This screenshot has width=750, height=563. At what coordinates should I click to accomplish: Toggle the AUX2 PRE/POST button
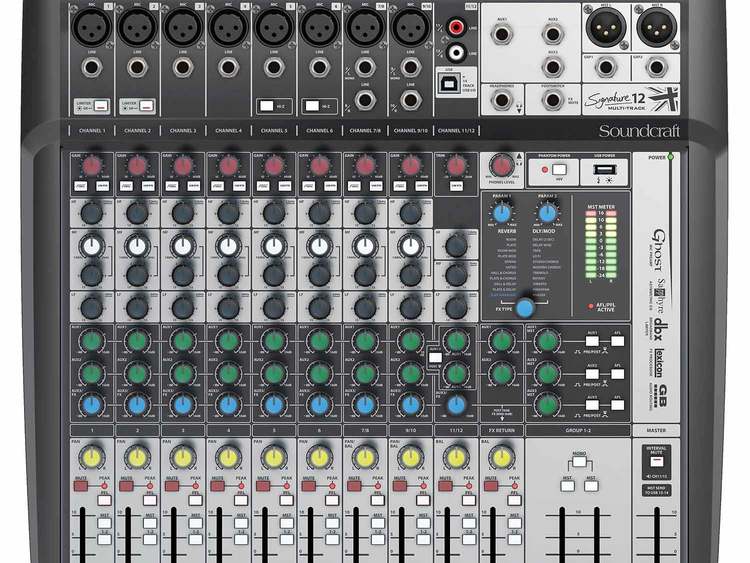[592, 374]
